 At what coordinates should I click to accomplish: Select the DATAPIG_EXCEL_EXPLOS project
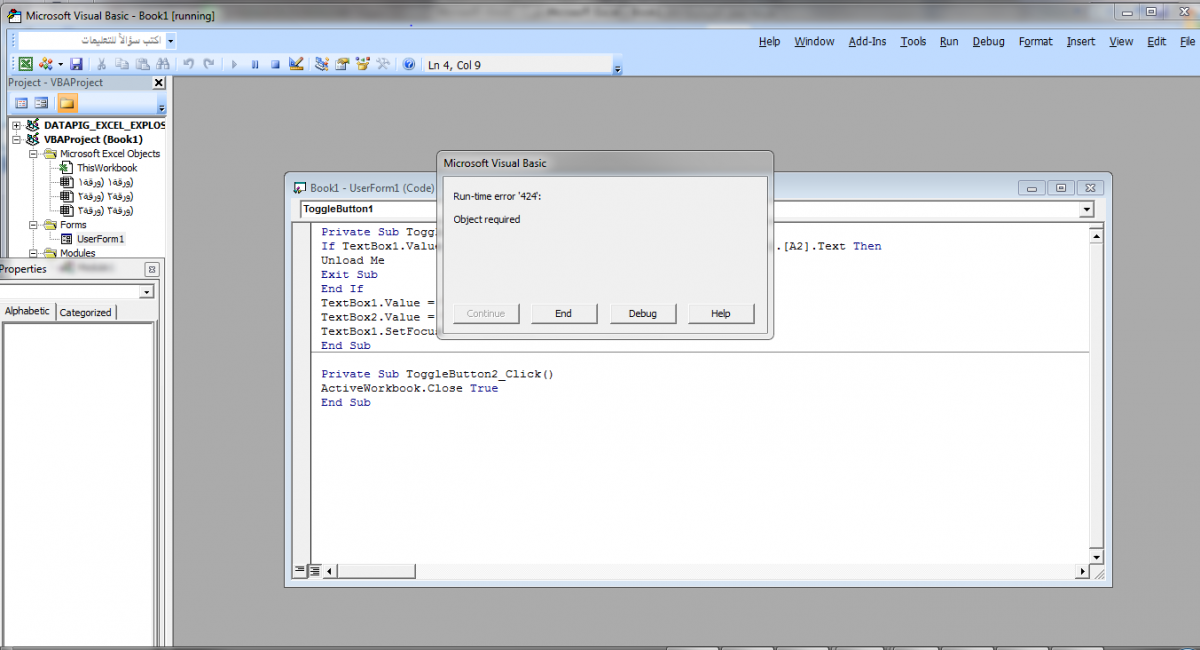pyautogui.click(x=104, y=126)
